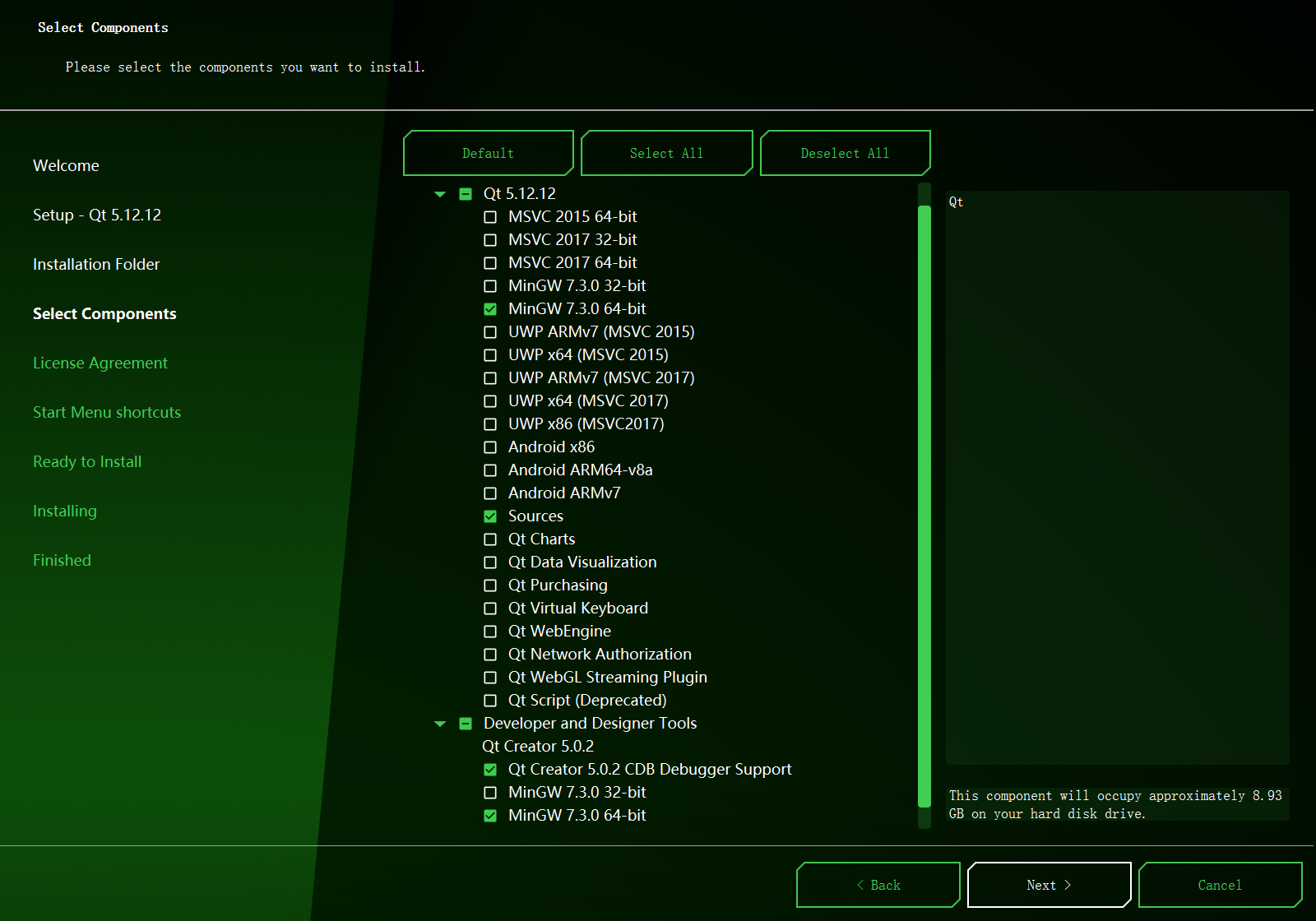Enable UWP x86 (MSVC2017) checkbox

point(490,424)
